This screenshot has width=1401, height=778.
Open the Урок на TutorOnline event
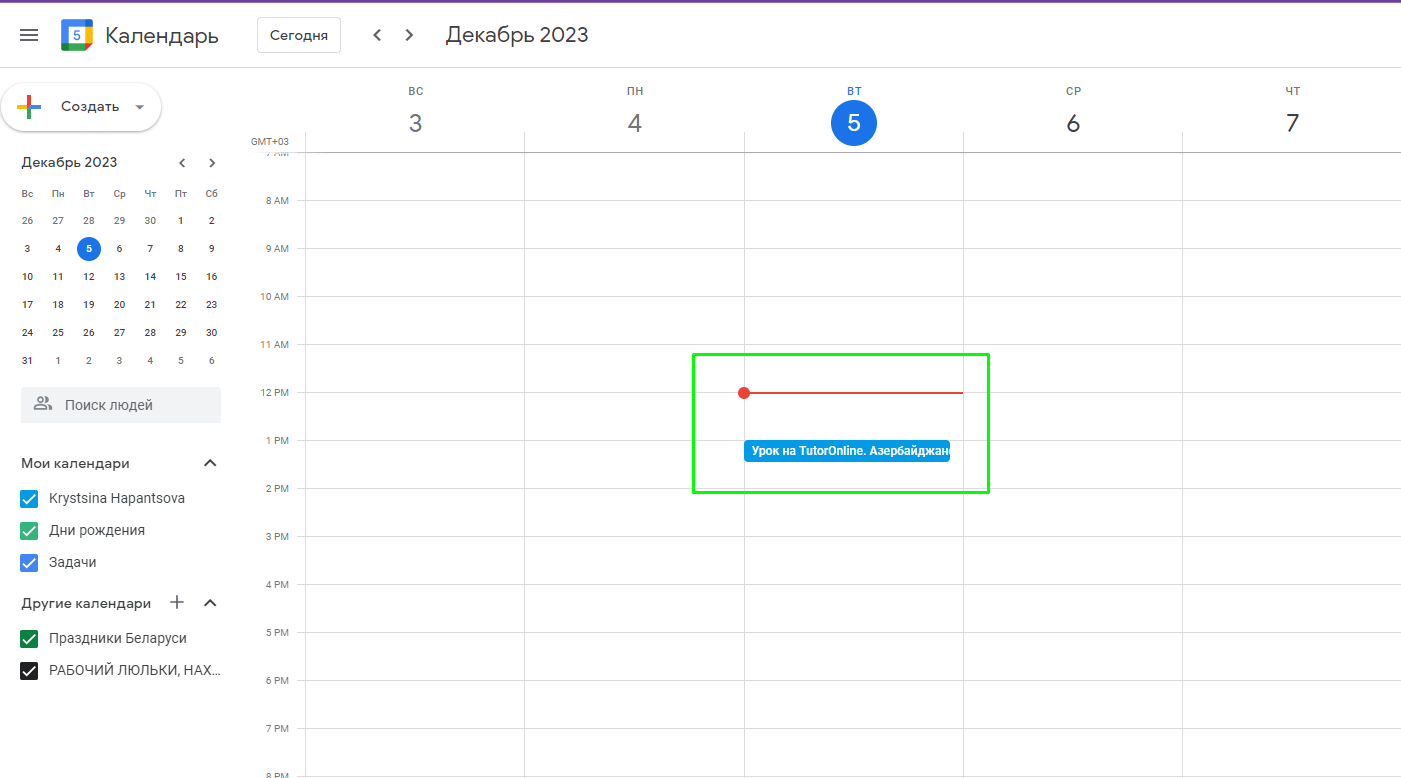pyautogui.click(x=847, y=451)
